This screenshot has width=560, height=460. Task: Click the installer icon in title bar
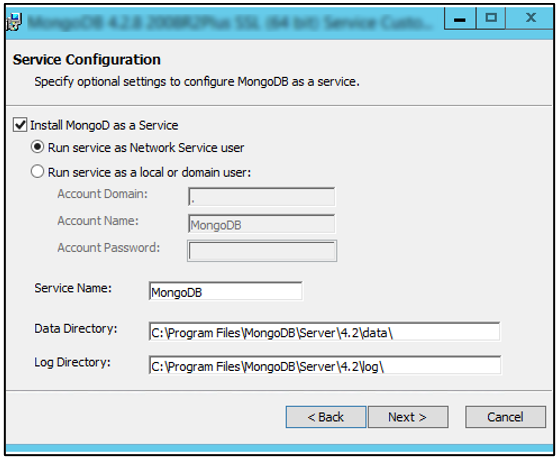[14, 22]
